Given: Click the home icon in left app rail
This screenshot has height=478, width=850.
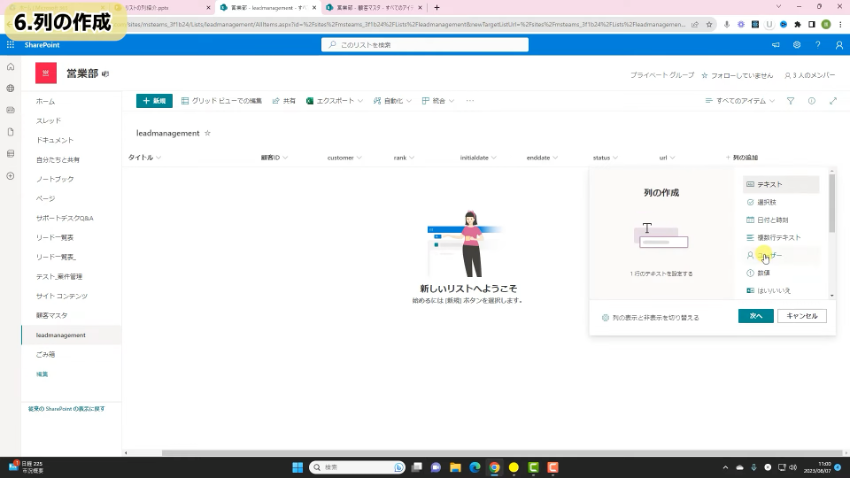Looking at the screenshot, I should (10, 66).
